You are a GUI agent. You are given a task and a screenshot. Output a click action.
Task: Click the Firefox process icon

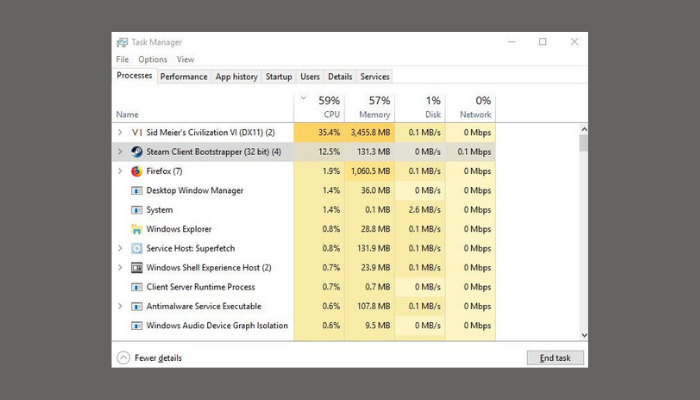[x=137, y=171]
